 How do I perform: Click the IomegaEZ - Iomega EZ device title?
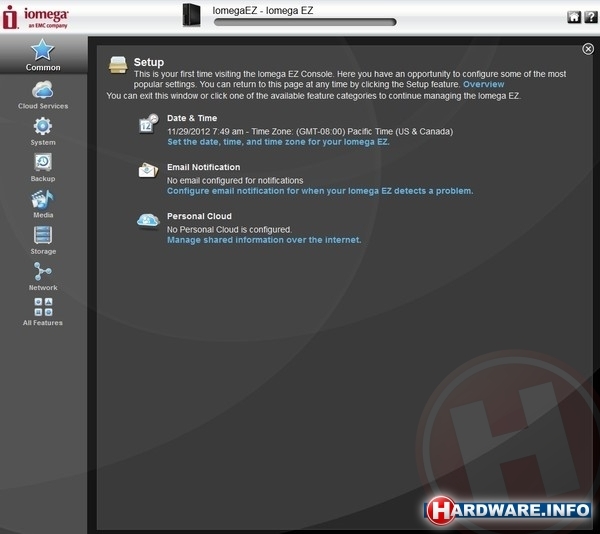coord(262,10)
